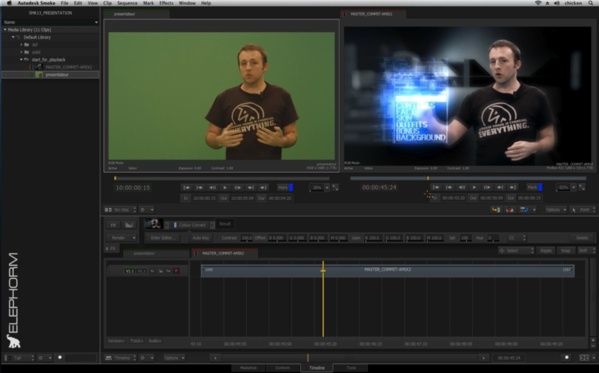Go to end of source viewer clip
The image size is (599, 373).
[263, 188]
